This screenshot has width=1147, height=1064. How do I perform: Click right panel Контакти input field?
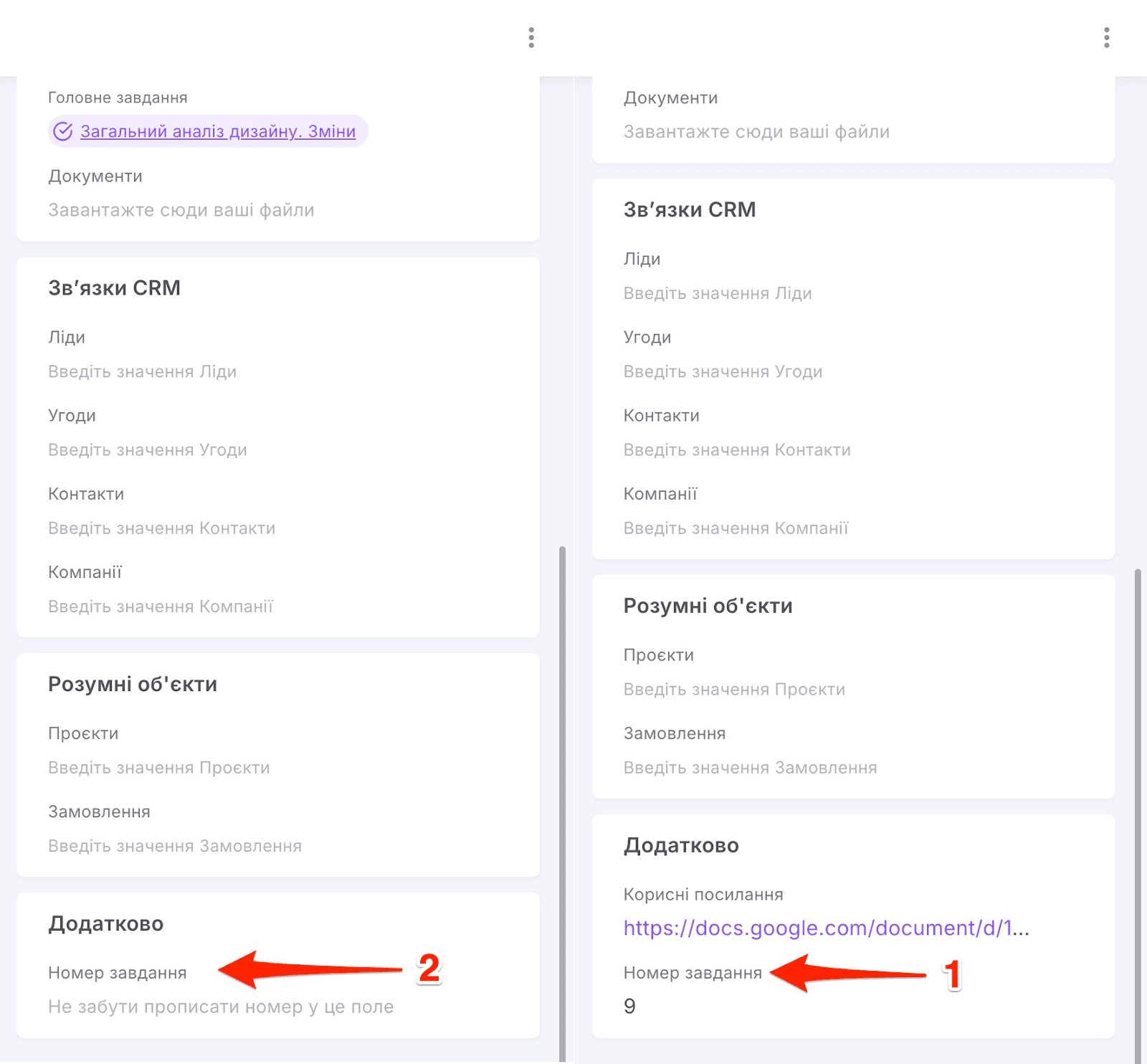tap(737, 450)
